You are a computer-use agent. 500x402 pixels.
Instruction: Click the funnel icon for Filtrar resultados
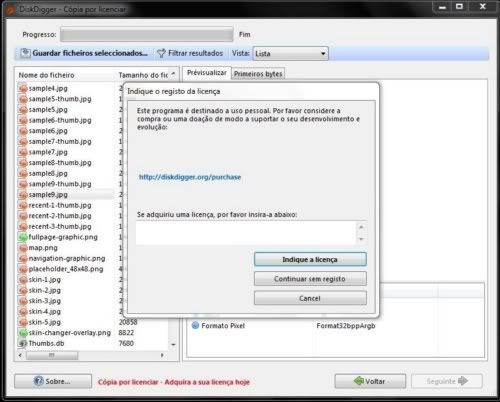(161, 53)
